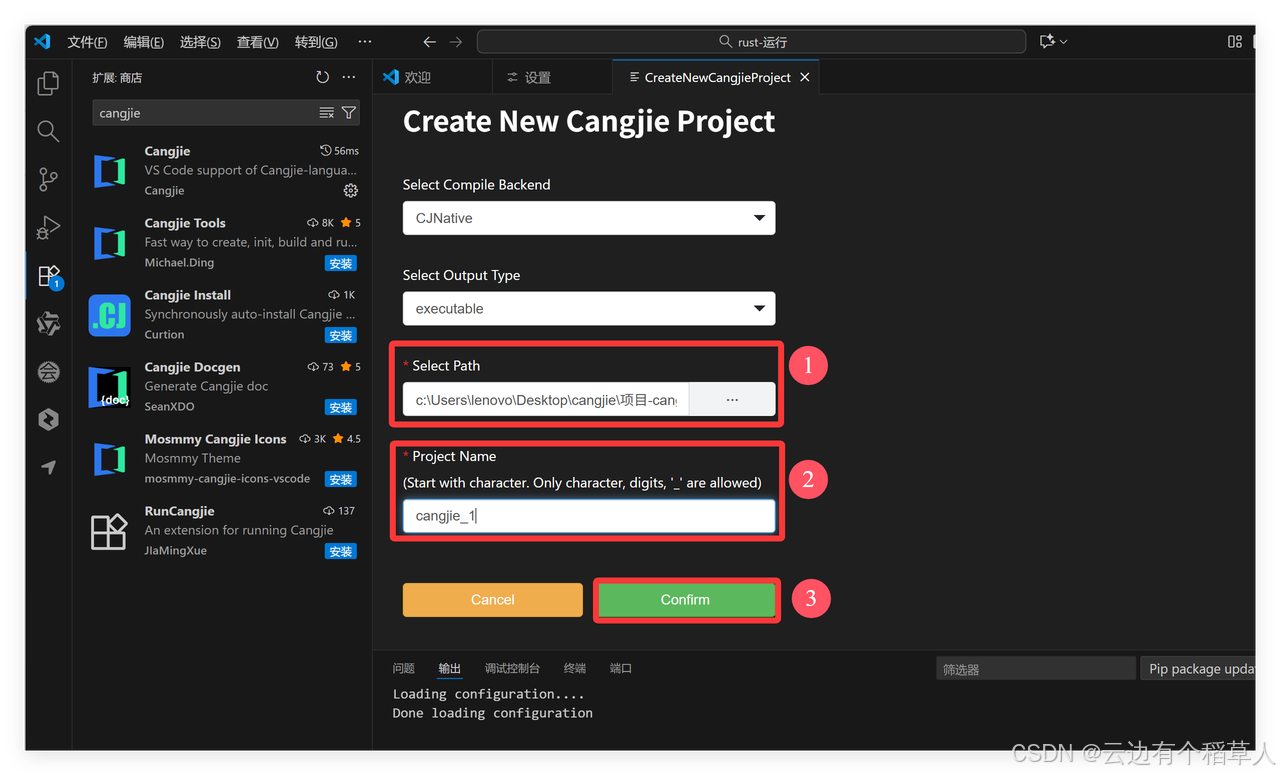Open the 问题 panel tab
Screen dimensions: 1280x775
(x=404, y=668)
